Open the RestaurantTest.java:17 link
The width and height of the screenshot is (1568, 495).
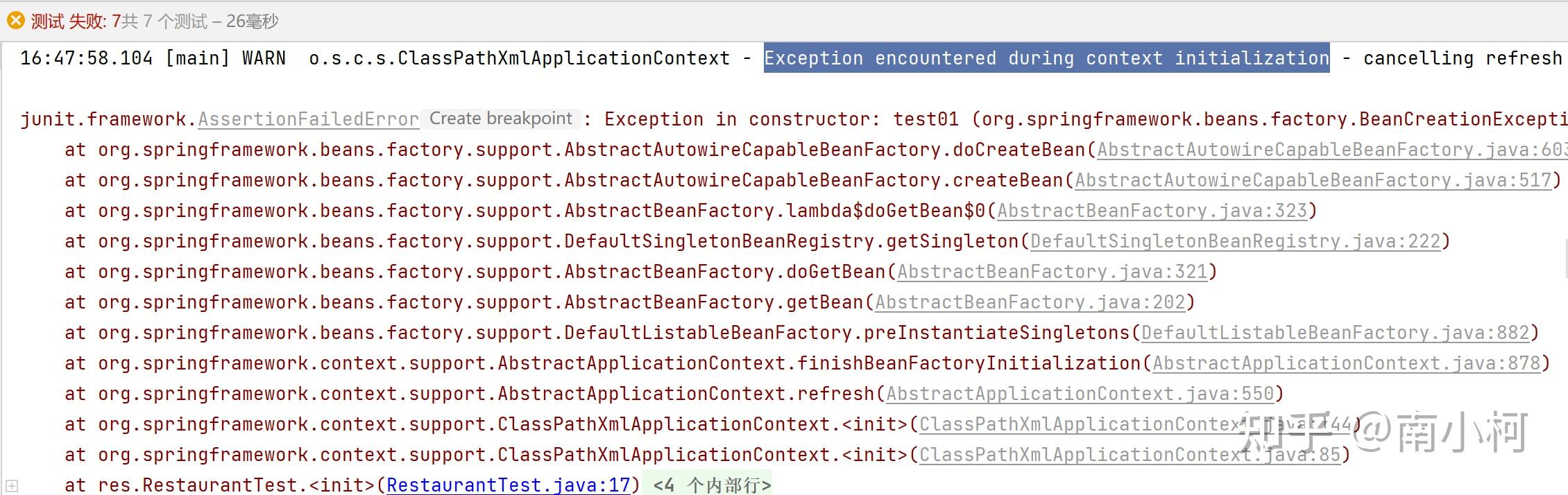509,485
